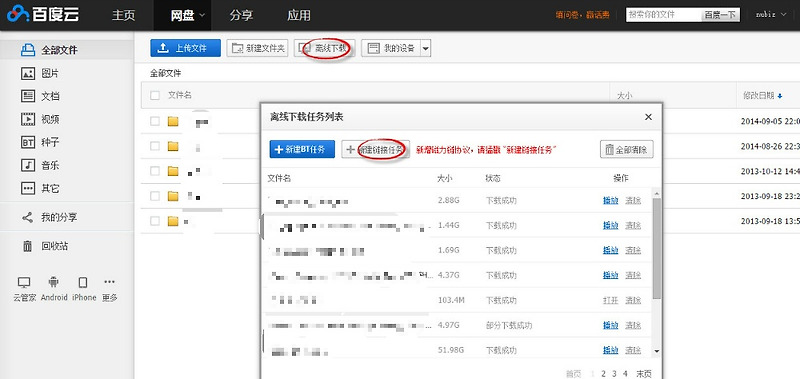Check the box for the 2013-09-18 13:5 folder

point(155,221)
